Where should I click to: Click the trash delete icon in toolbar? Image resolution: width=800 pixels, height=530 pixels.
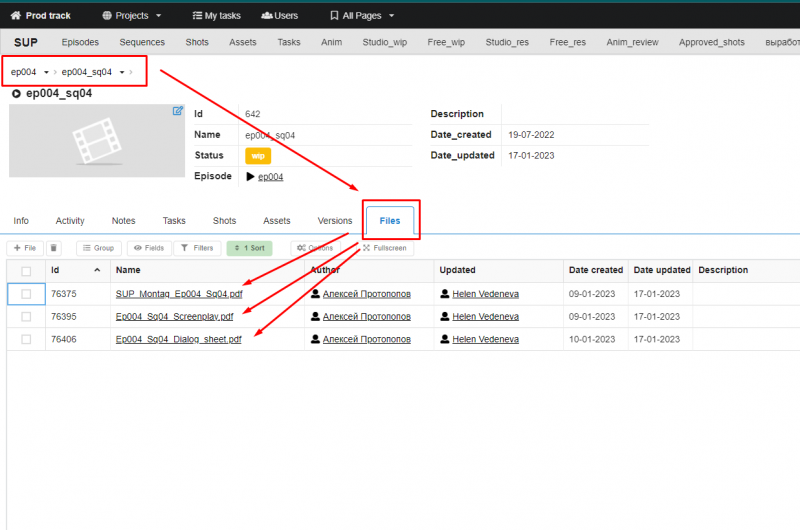coord(54,248)
